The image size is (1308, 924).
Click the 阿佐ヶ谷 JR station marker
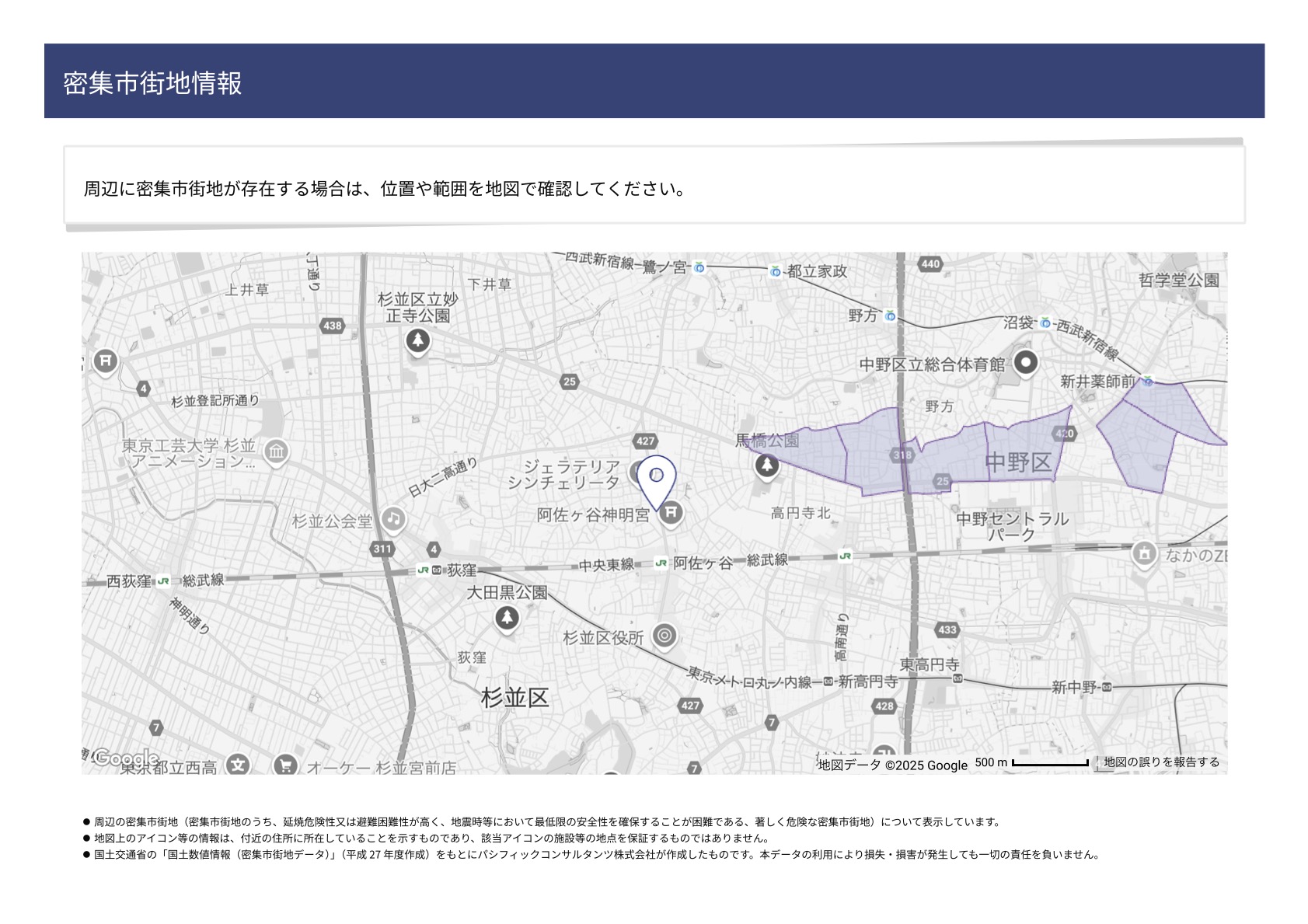pos(661,563)
